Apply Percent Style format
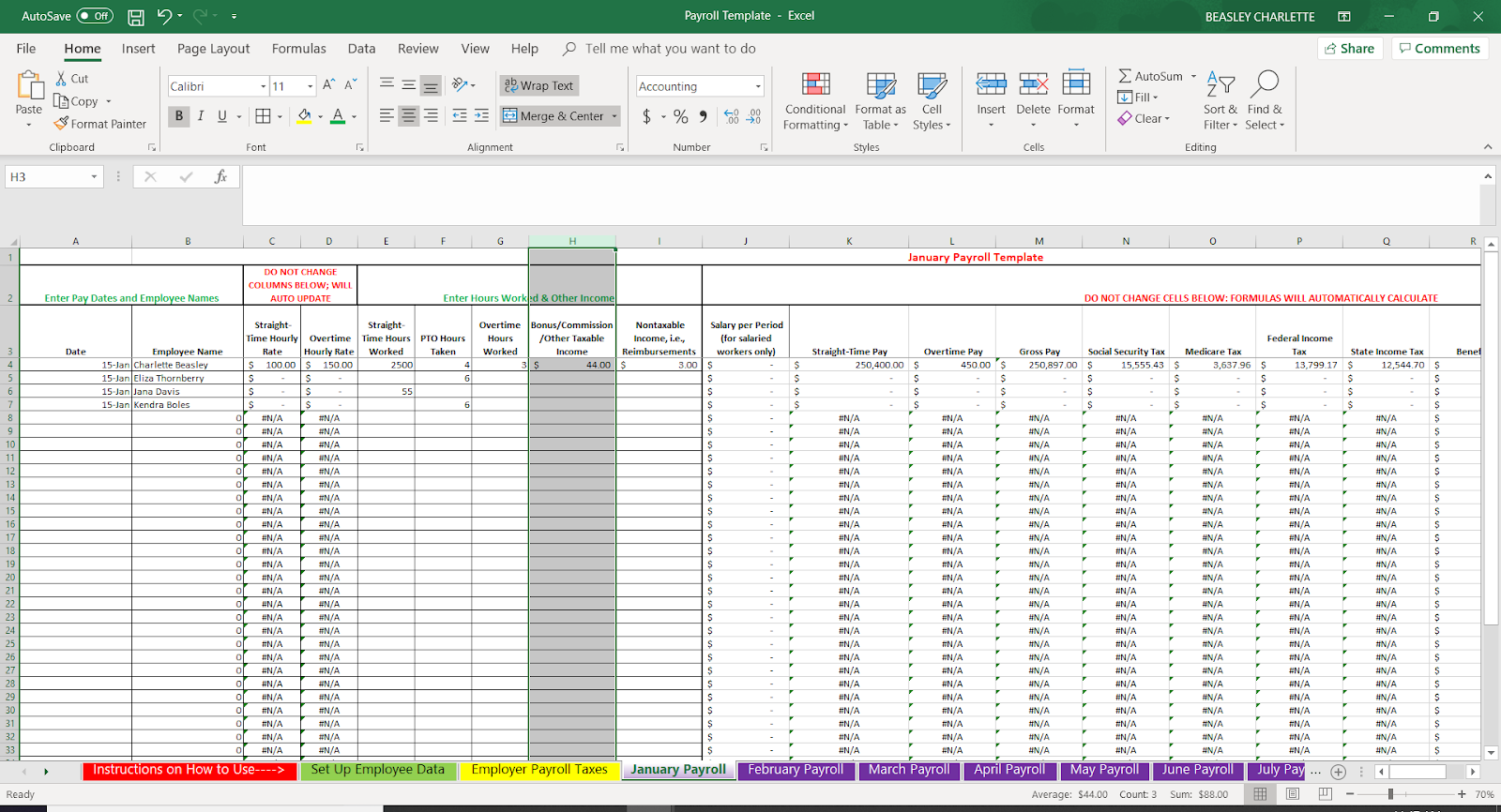 pyautogui.click(x=681, y=116)
